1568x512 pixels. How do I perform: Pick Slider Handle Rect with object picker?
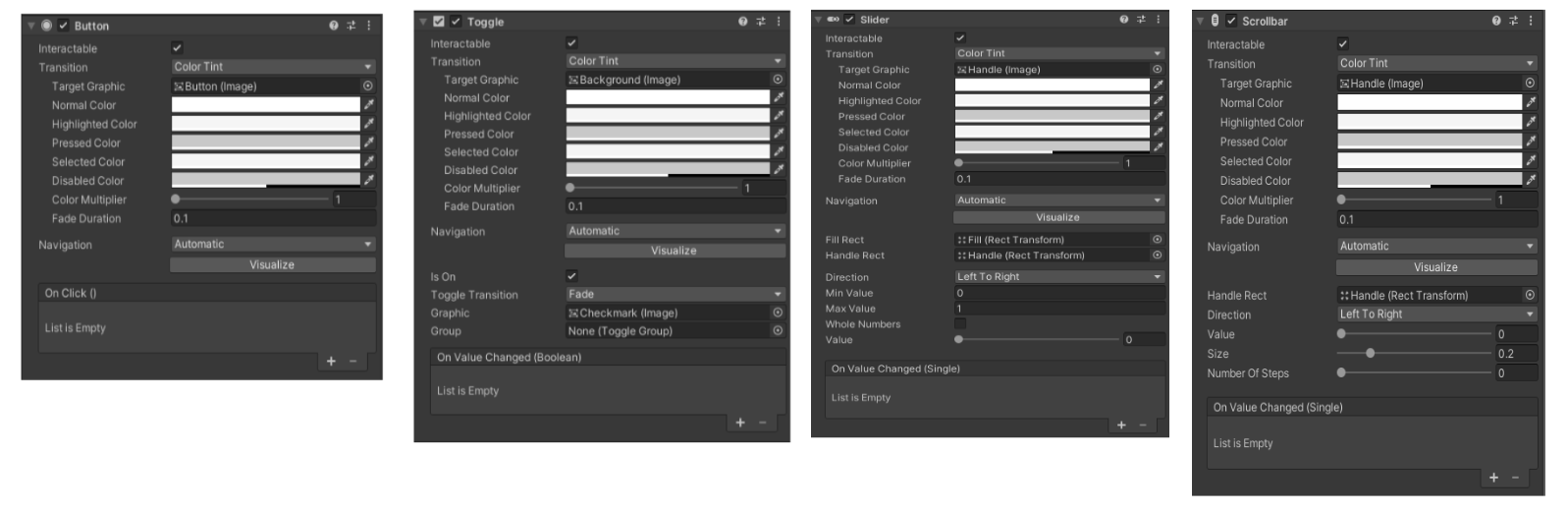point(1158,256)
